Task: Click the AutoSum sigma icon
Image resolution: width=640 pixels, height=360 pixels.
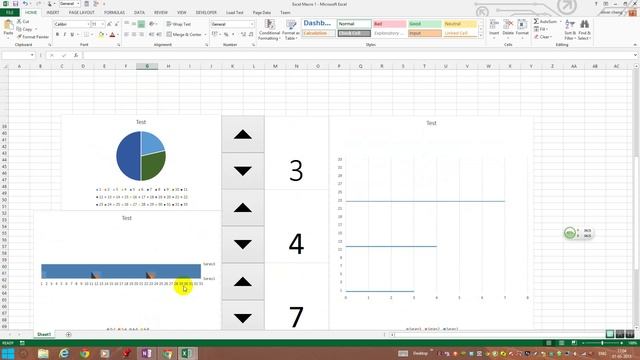Action: tap(536, 21)
